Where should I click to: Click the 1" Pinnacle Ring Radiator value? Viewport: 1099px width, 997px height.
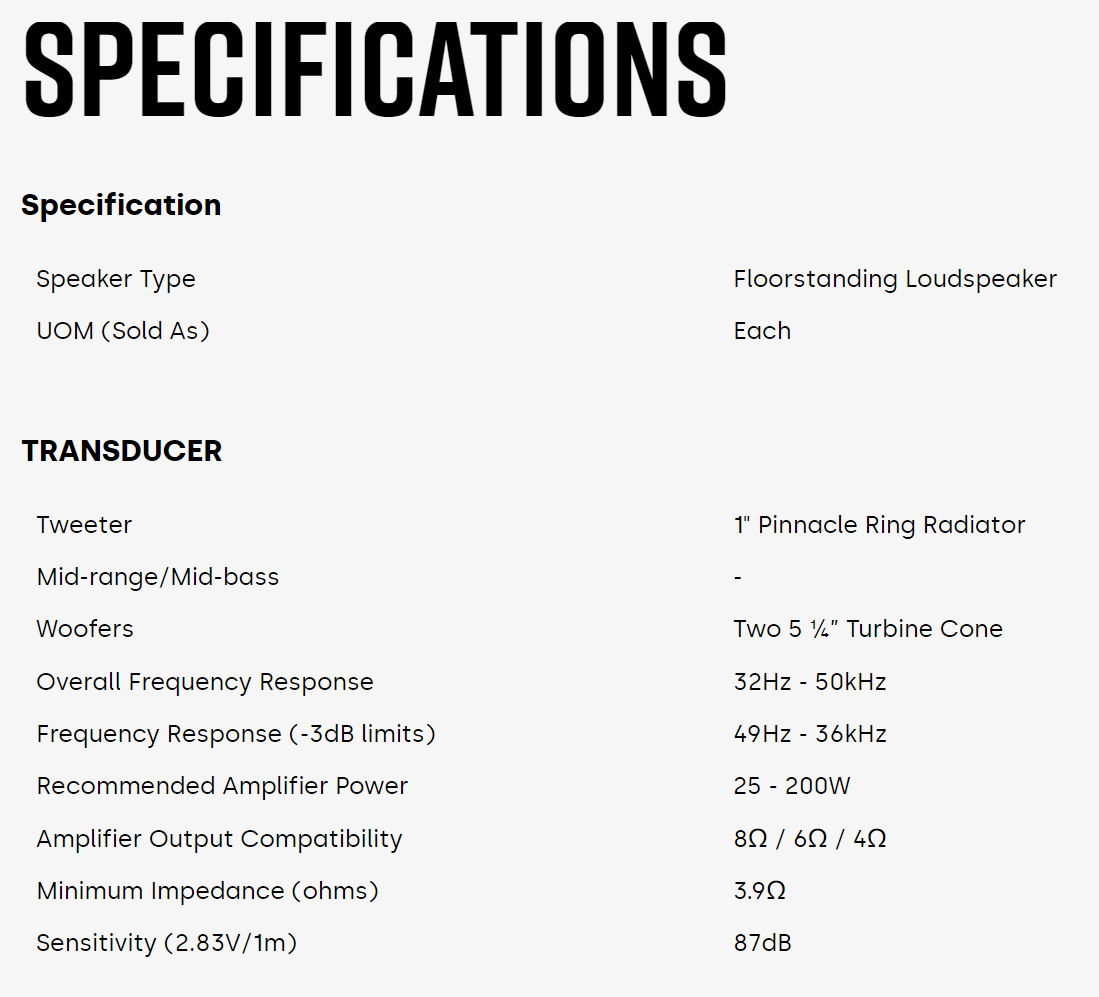tap(879, 525)
